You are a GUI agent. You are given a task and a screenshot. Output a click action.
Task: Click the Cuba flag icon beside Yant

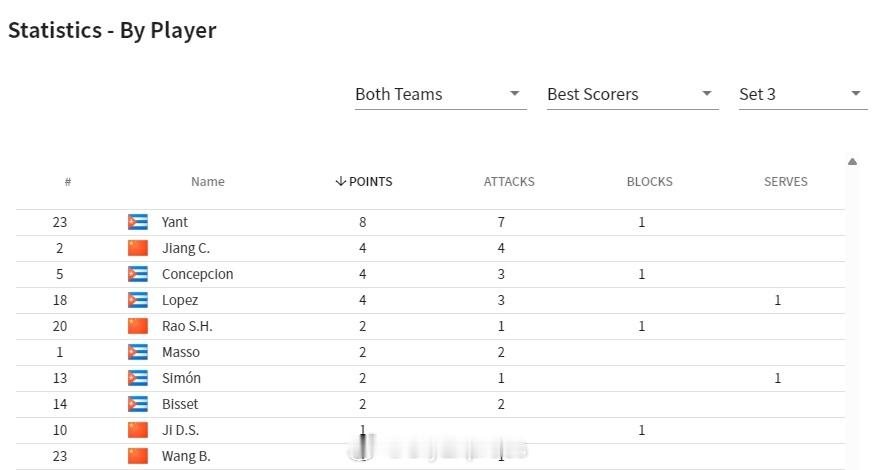(x=138, y=222)
